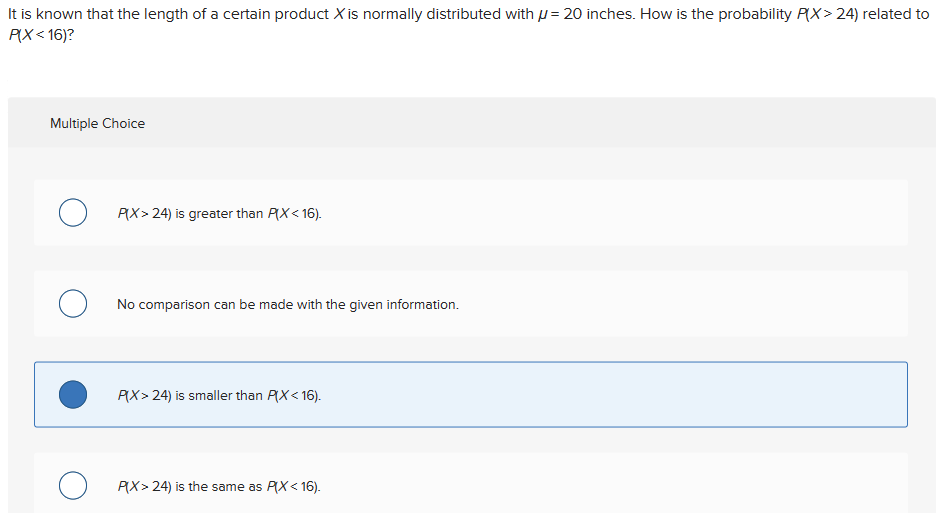
Task: Click the answer text 'P(X>24) is greater than P(X<16).'
Action: [220, 213]
